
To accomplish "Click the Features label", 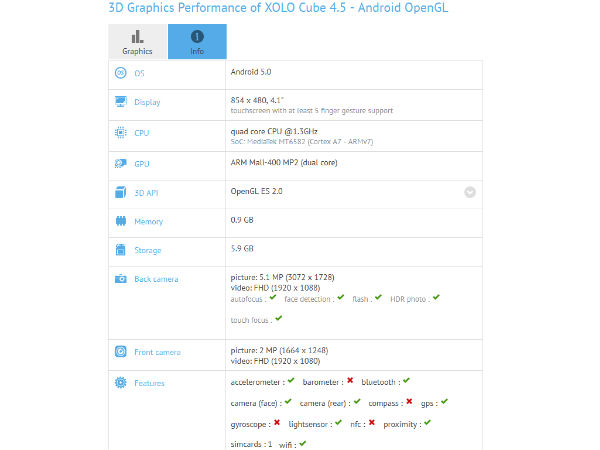I will click(149, 383).
